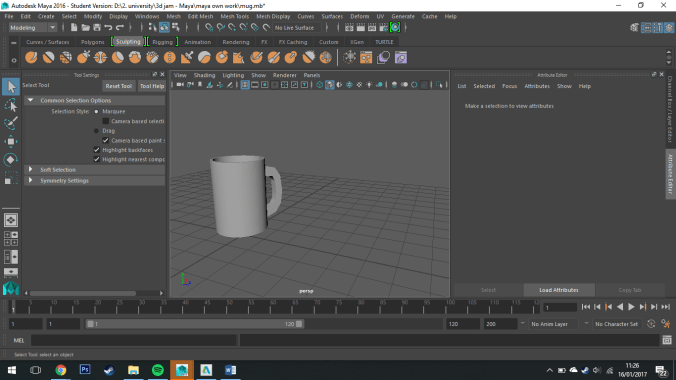Select the Marquee selection style
This screenshot has height=380, width=676.
[x=96, y=111]
